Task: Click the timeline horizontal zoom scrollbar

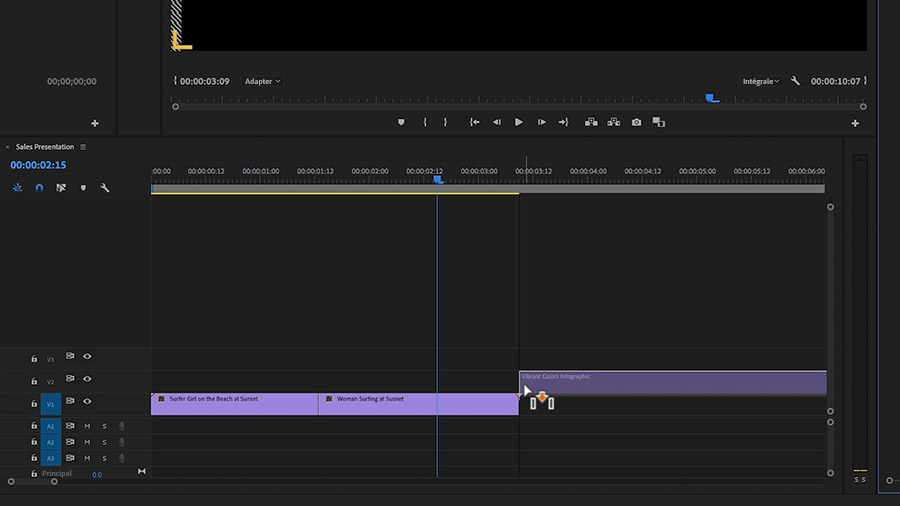Action: [x=32, y=482]
